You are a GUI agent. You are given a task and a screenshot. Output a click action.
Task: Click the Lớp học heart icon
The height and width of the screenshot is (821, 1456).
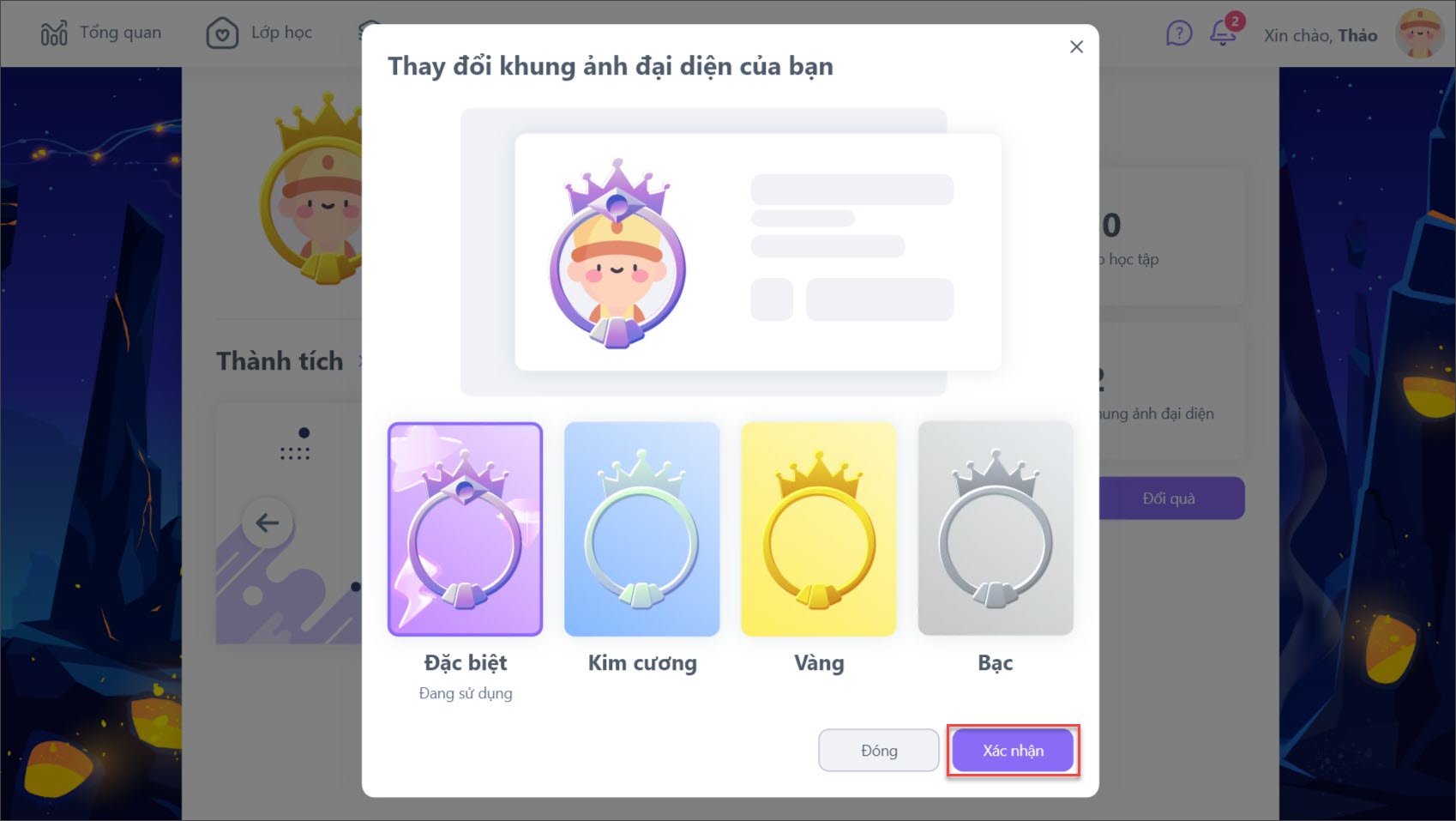(222, 33)
